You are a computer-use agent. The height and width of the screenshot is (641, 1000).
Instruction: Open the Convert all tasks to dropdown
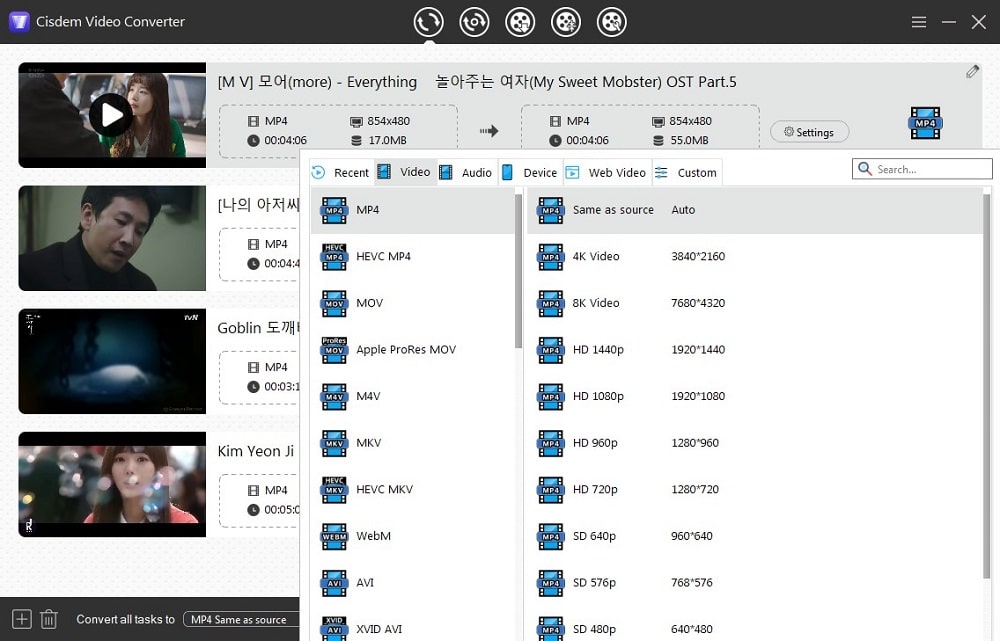click(x=242, y=620)
